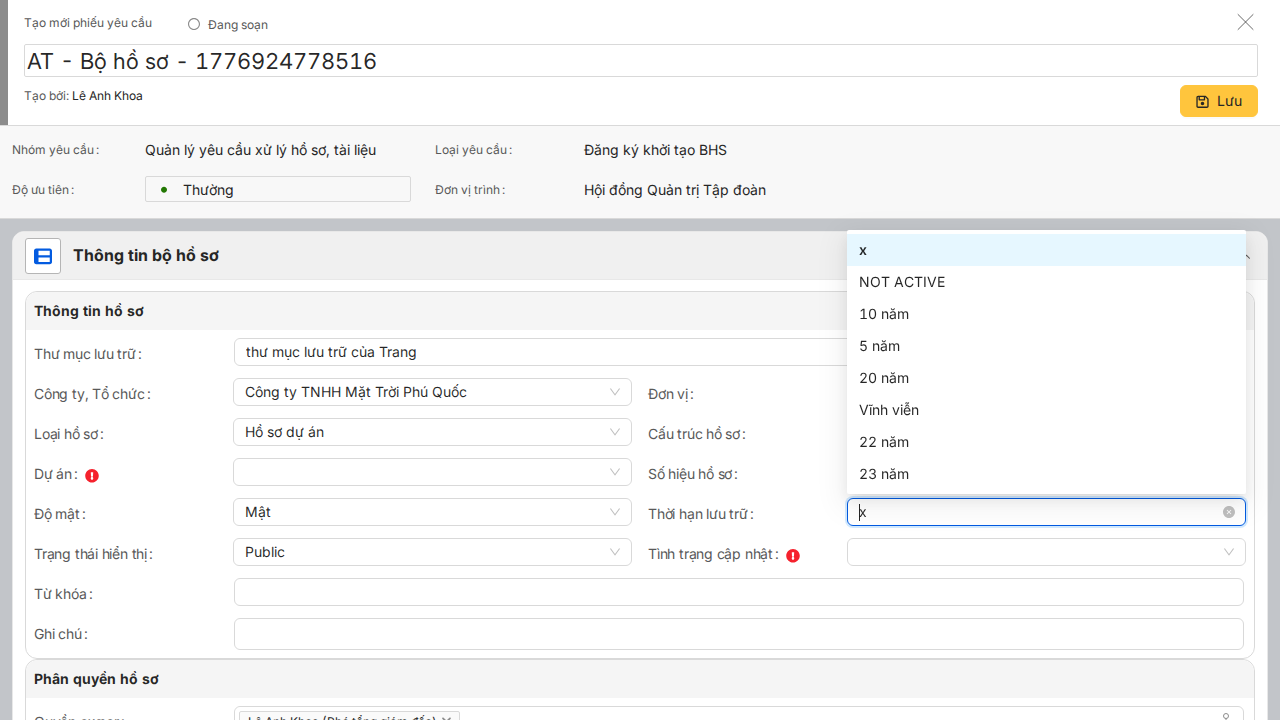Close the create request dialog
Viewport: 1280px width, 720px height.
tap(1245, 22)
